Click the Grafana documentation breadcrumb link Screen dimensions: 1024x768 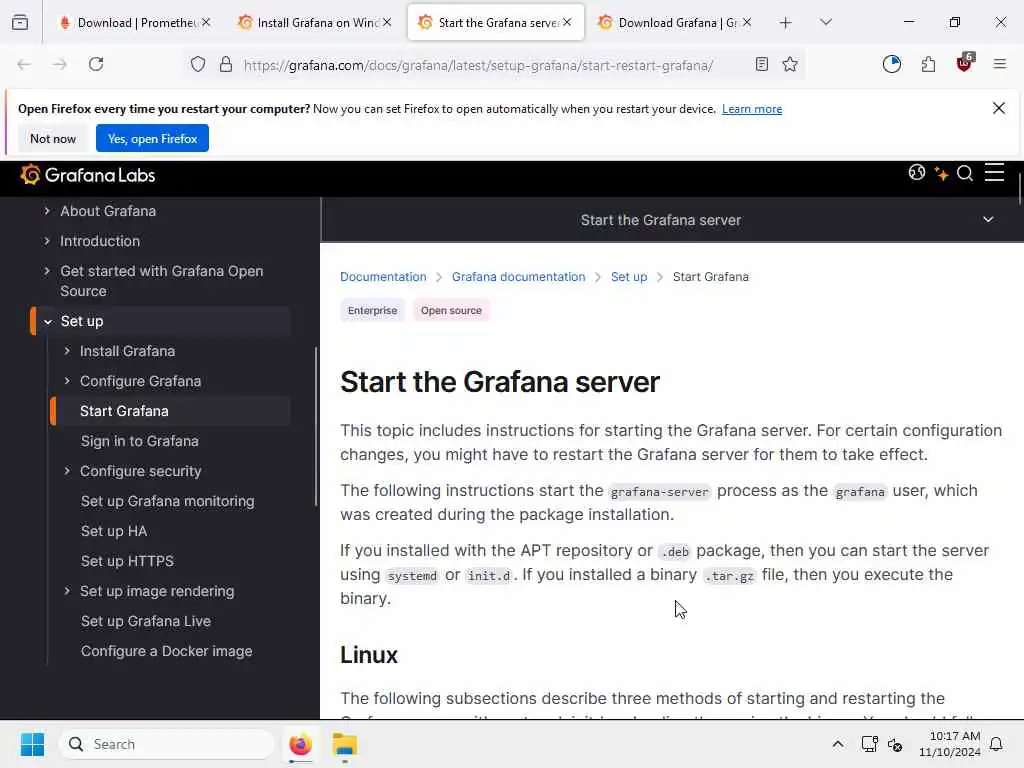pos(519,277)
